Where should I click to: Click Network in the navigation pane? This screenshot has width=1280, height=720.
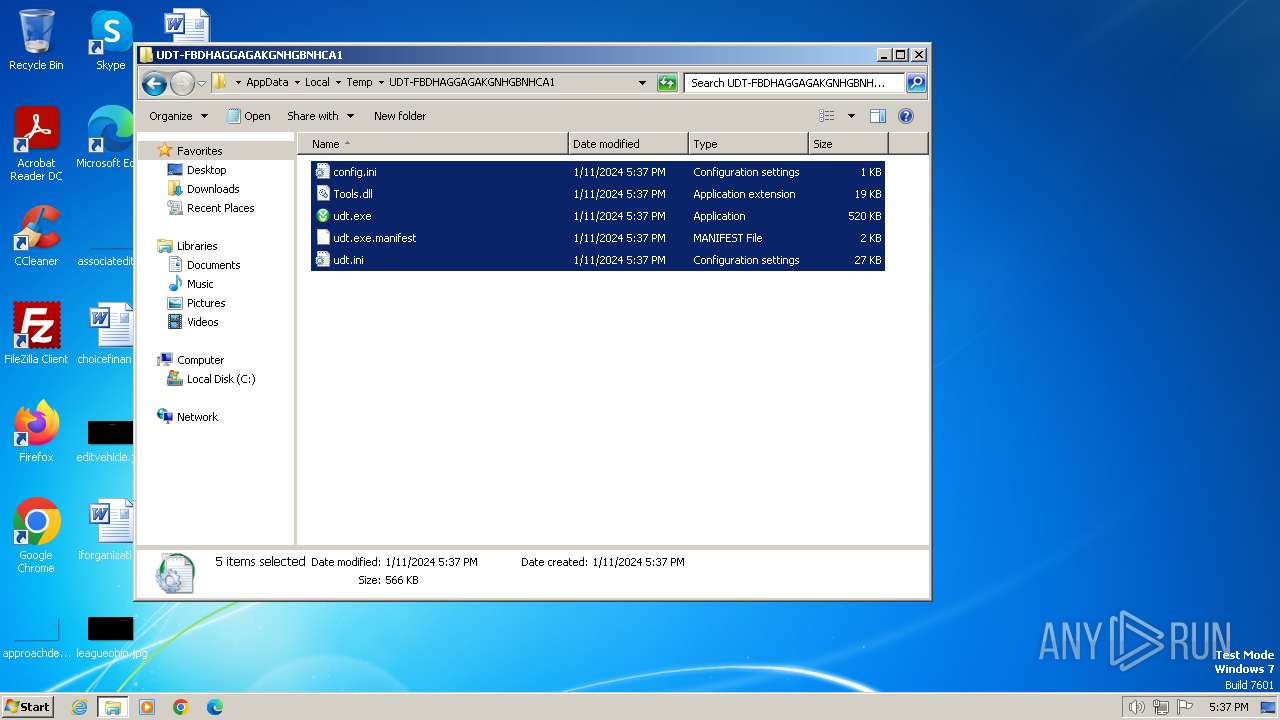(197, 417)
